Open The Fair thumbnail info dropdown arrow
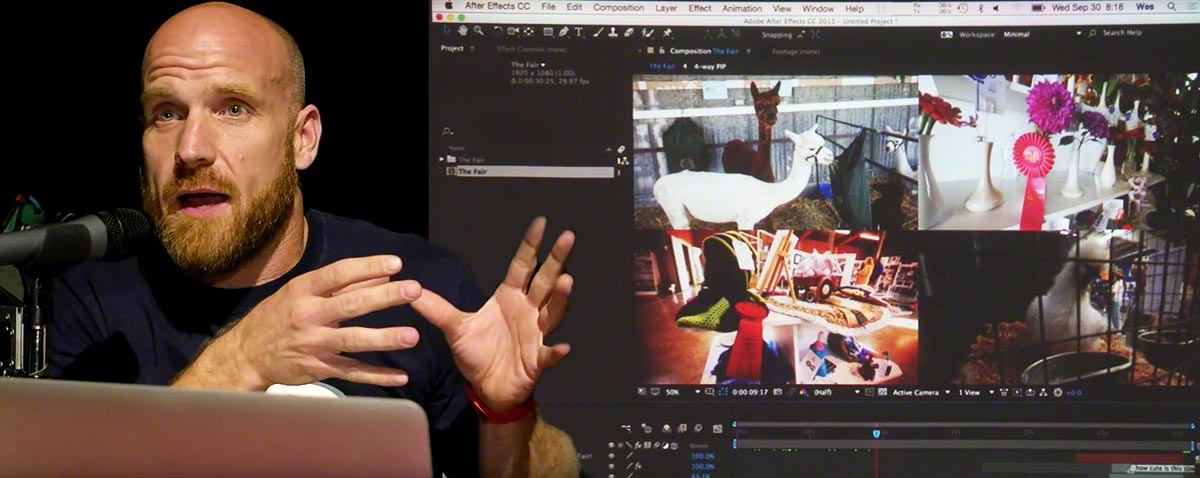1200x478 pixels. [x=543, y=64]
